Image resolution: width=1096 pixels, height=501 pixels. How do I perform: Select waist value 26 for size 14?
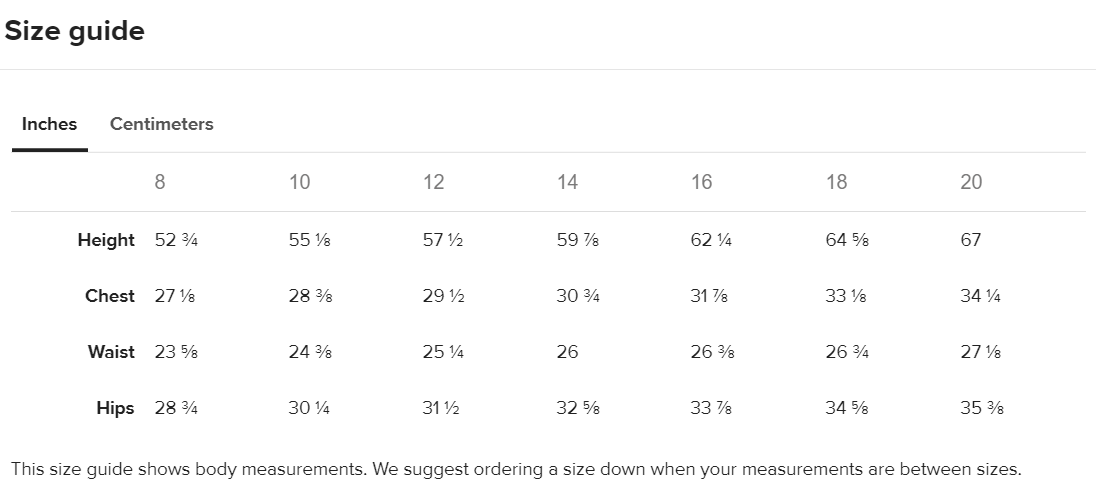tap(567, 352)
